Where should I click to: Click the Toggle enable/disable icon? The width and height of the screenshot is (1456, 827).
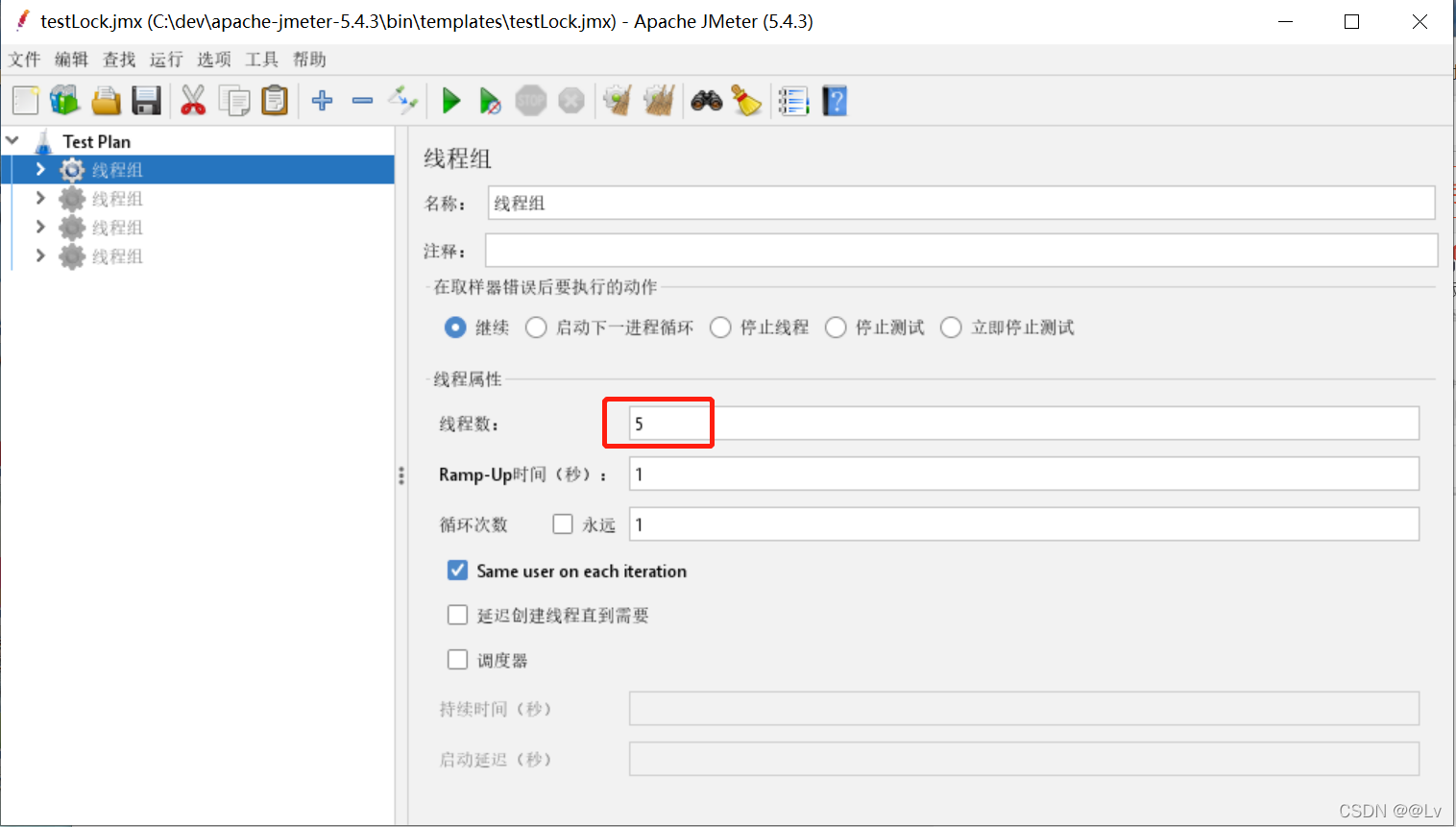tap(402, 99)
